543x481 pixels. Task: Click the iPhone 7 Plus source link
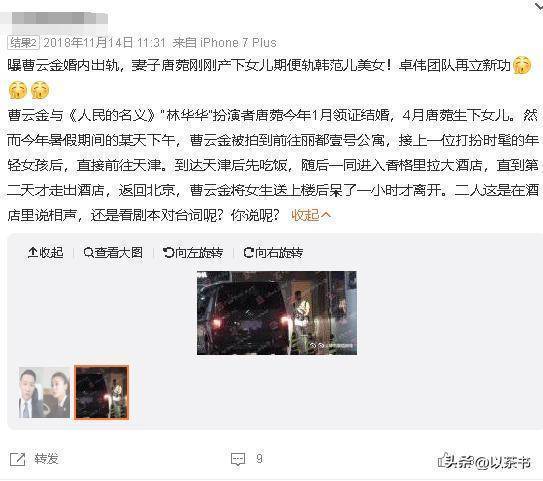(238, 43)
